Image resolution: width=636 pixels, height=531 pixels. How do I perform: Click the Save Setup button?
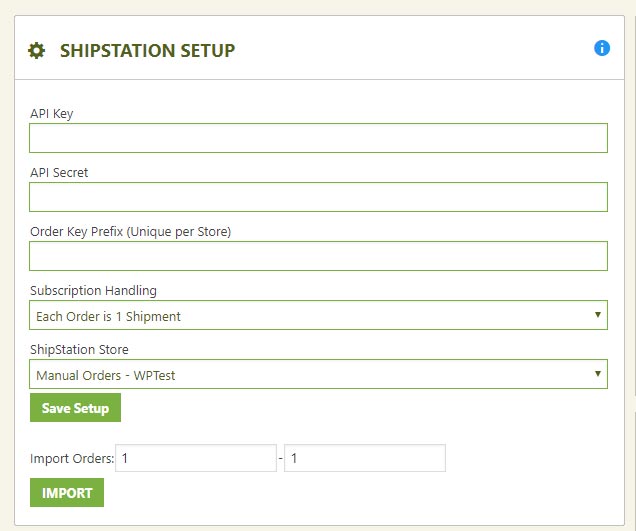point(75,408)
